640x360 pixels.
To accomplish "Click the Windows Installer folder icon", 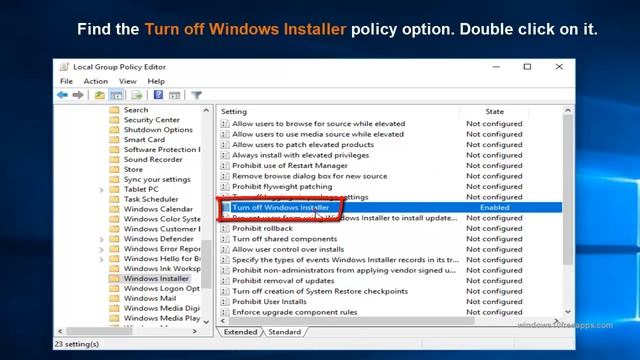I will pyautogui.click(x=115, y=278).
